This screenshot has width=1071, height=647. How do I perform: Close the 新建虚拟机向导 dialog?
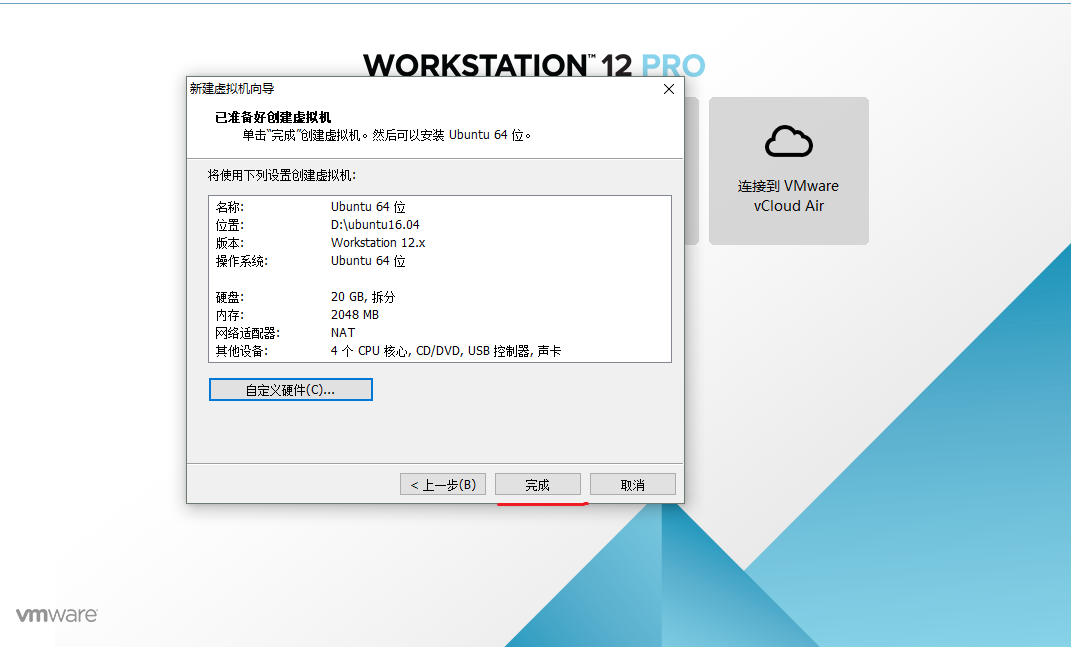[x=669, y=89]
